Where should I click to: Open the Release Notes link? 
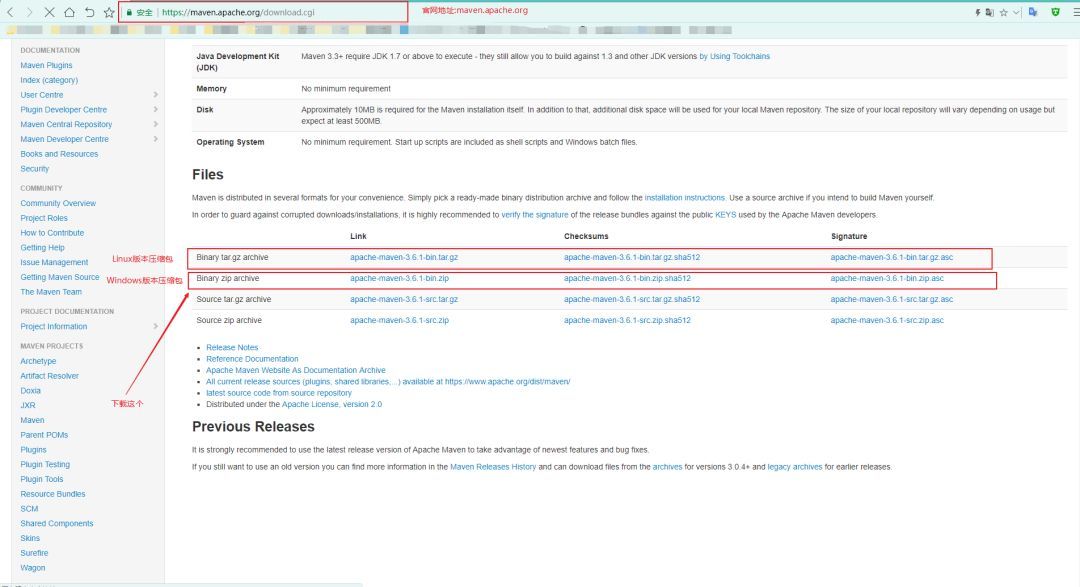[232, 347]
